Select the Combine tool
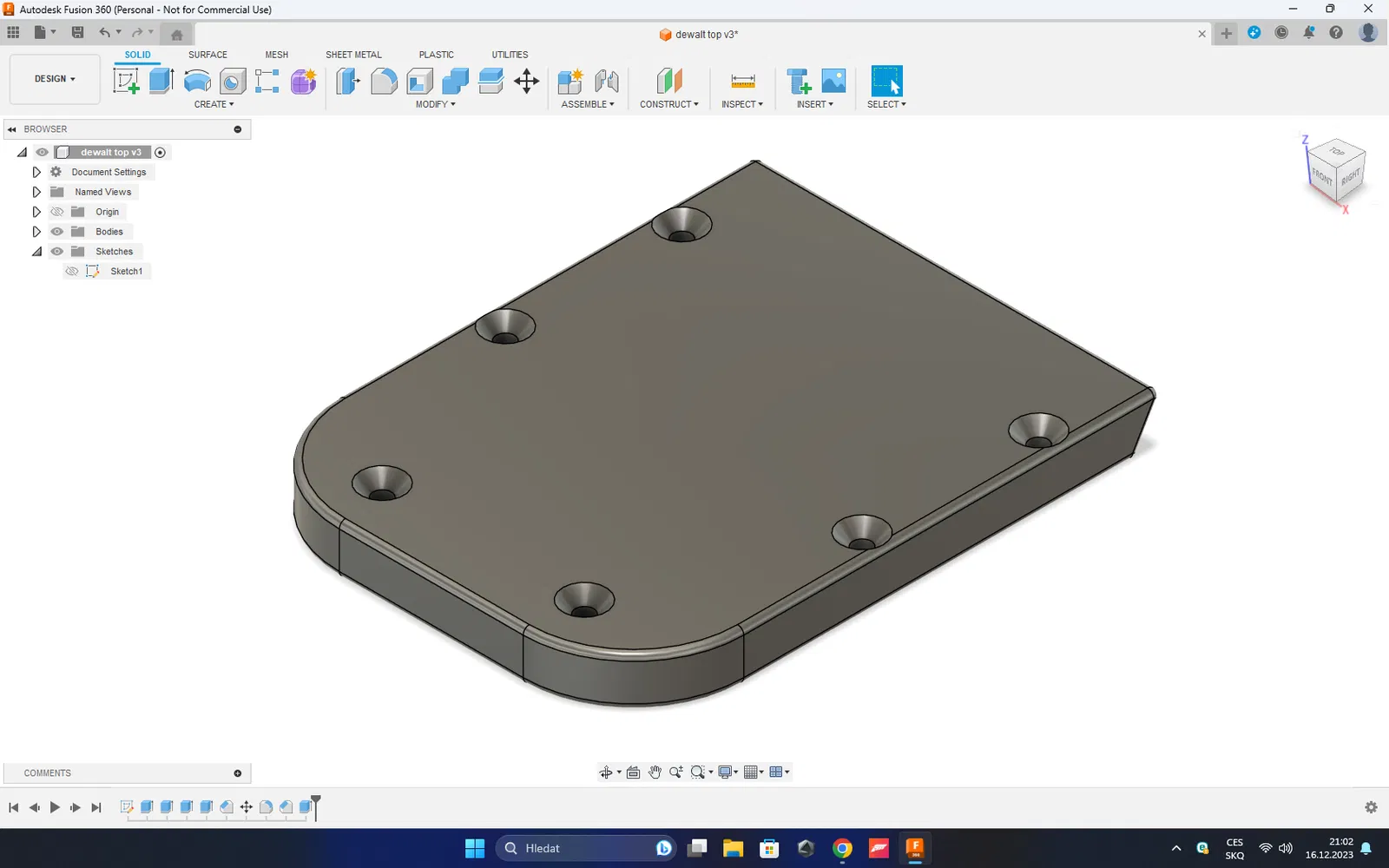The image size is (1389, 868). pos(455,82)
